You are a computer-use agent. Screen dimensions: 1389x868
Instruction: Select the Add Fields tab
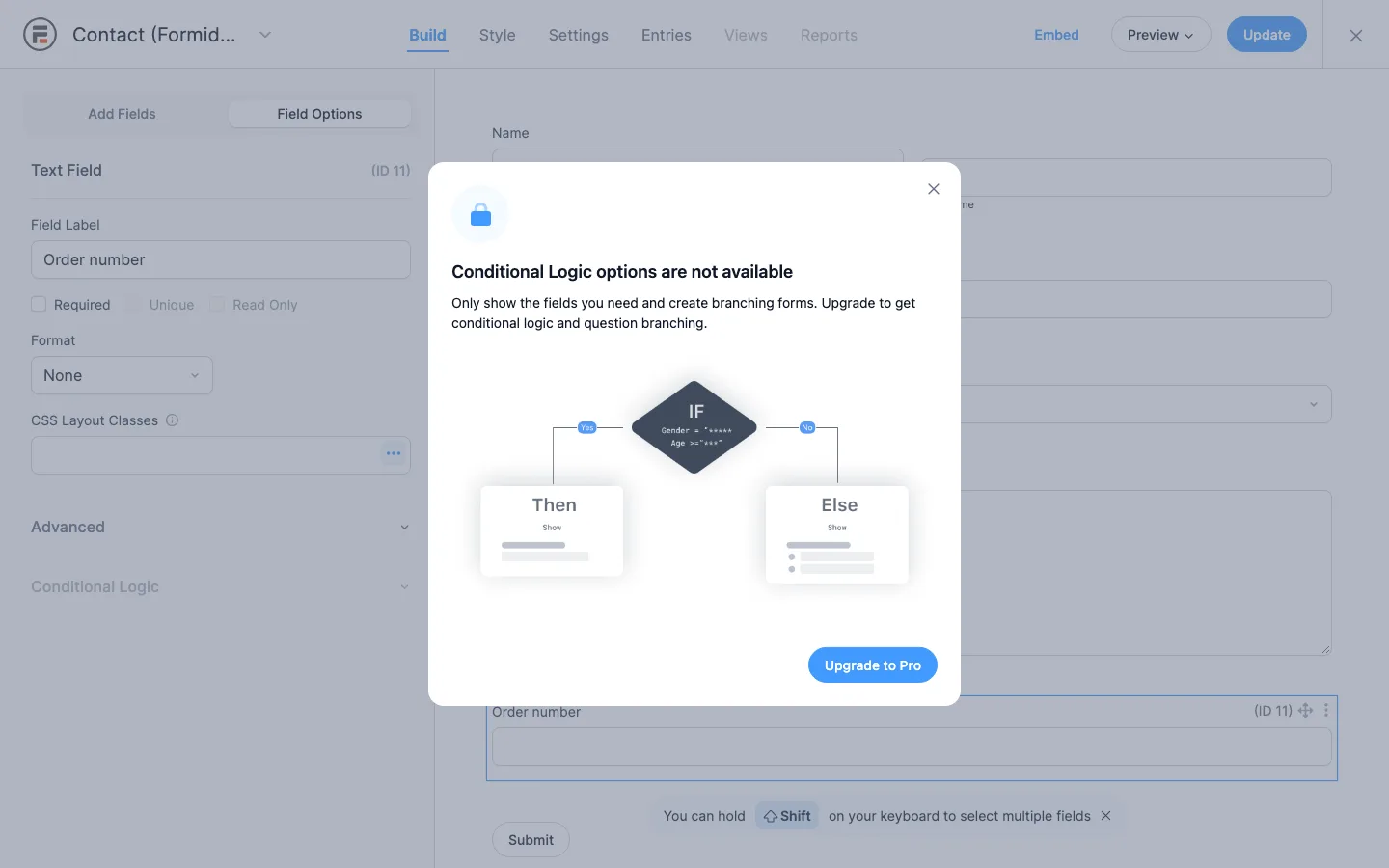point(122,114)
